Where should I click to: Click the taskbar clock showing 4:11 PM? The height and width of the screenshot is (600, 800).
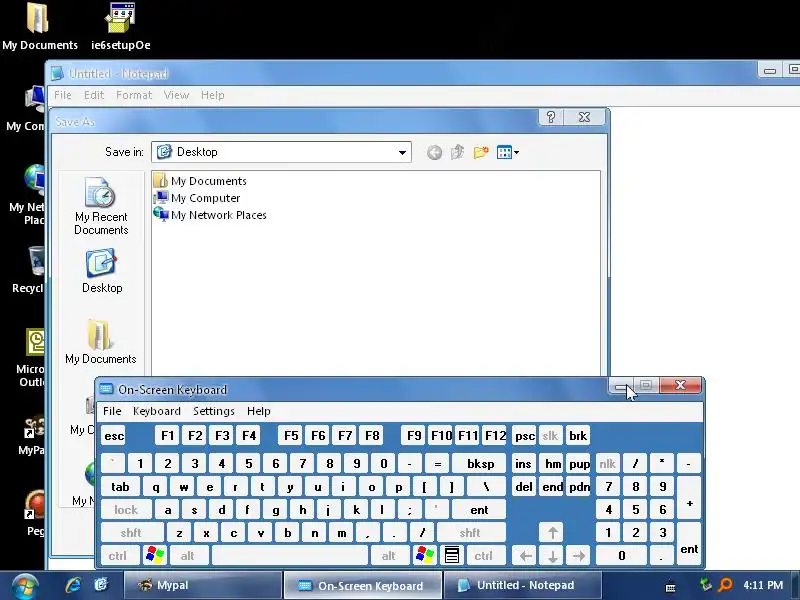click(x=763, y=585)
